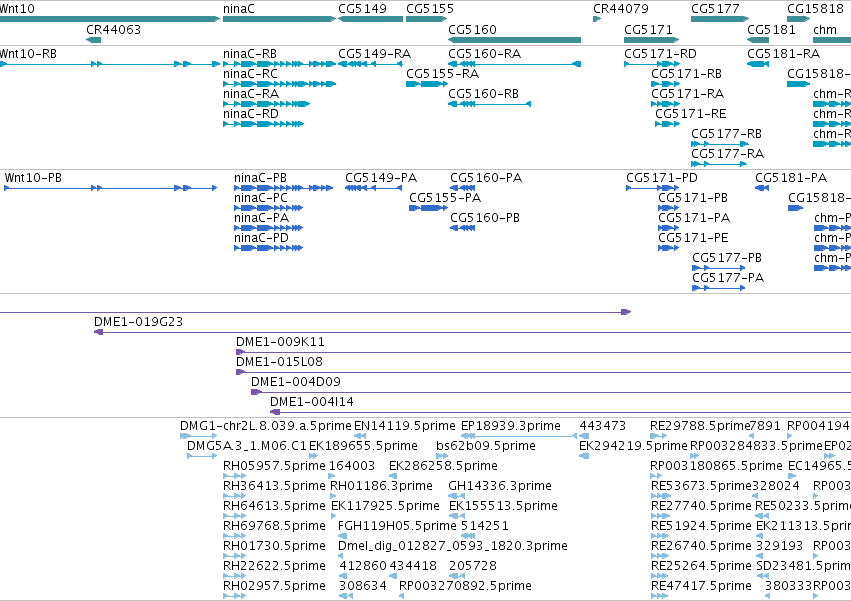
Task: Click the ninaC gene bar
Action: coord(280,19)
